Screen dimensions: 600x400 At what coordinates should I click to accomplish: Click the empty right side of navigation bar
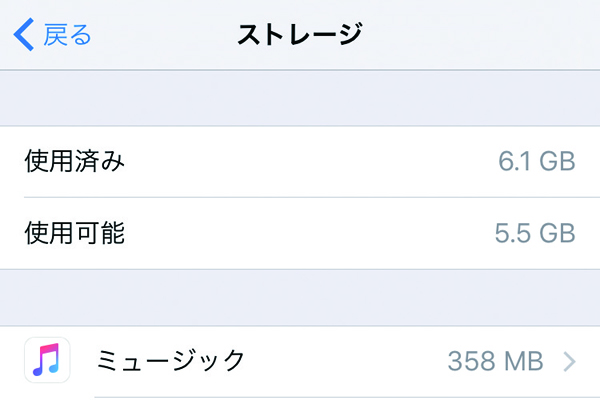tap(500, 35)
